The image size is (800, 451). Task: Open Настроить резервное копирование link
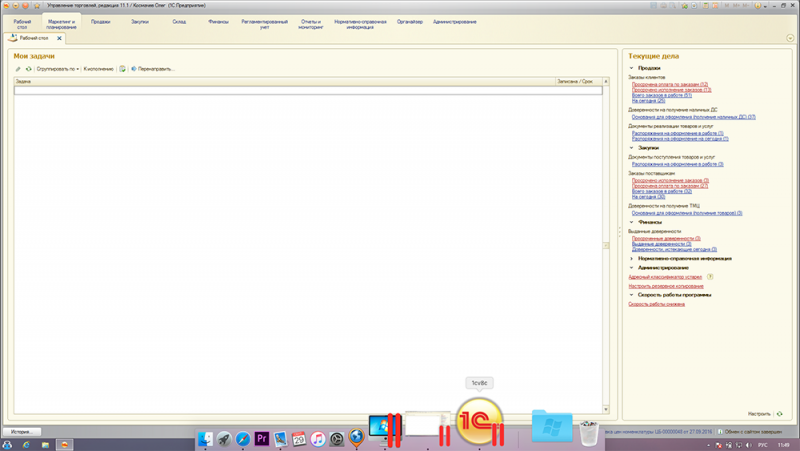[666, 286]
